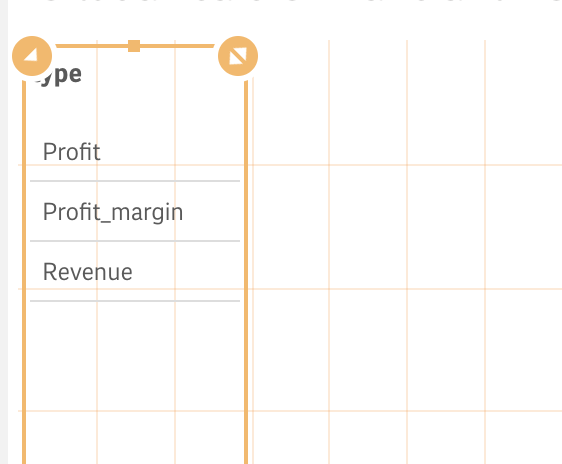562x464 pixels.
Task: Click the orange top edge line right of the square handle
Action: click(x=177, y=46)
